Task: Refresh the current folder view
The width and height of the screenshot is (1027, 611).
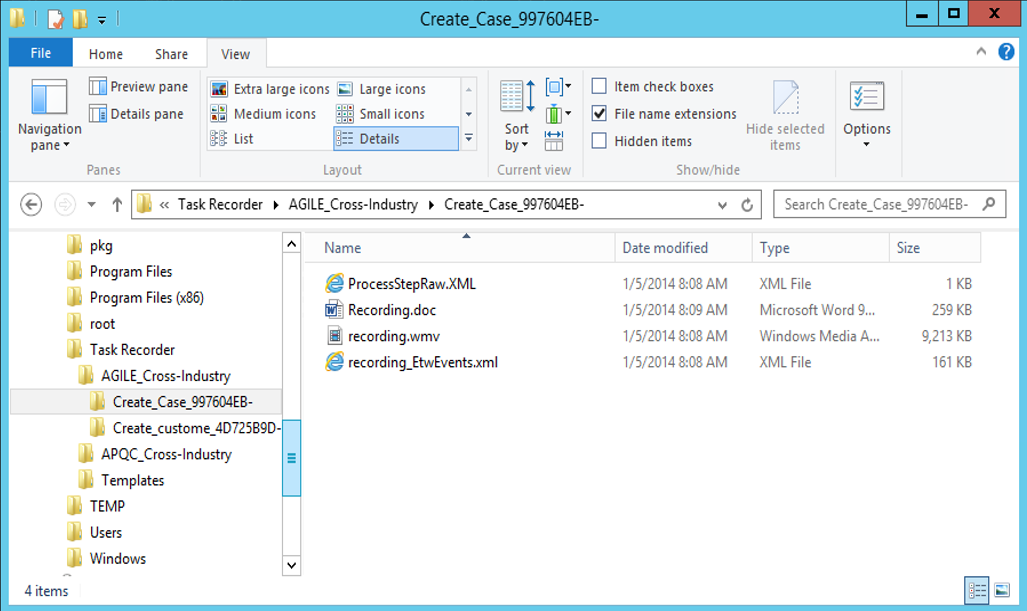Action: click(746, 205)
